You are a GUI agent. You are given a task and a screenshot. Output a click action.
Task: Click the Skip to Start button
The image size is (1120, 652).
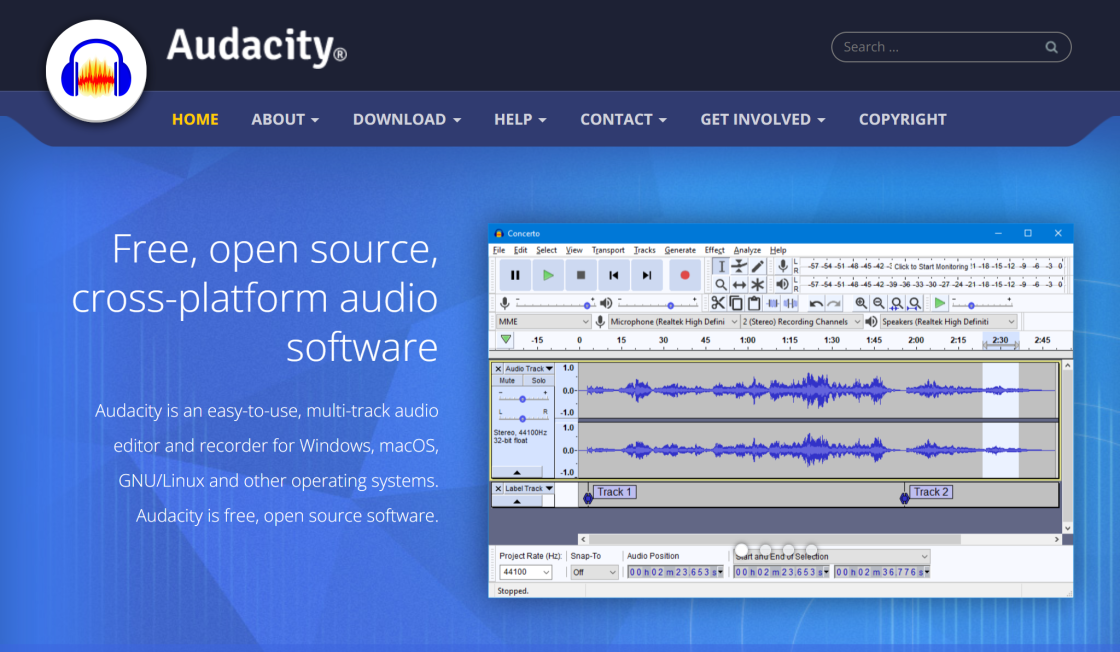[x=614, y=275]
